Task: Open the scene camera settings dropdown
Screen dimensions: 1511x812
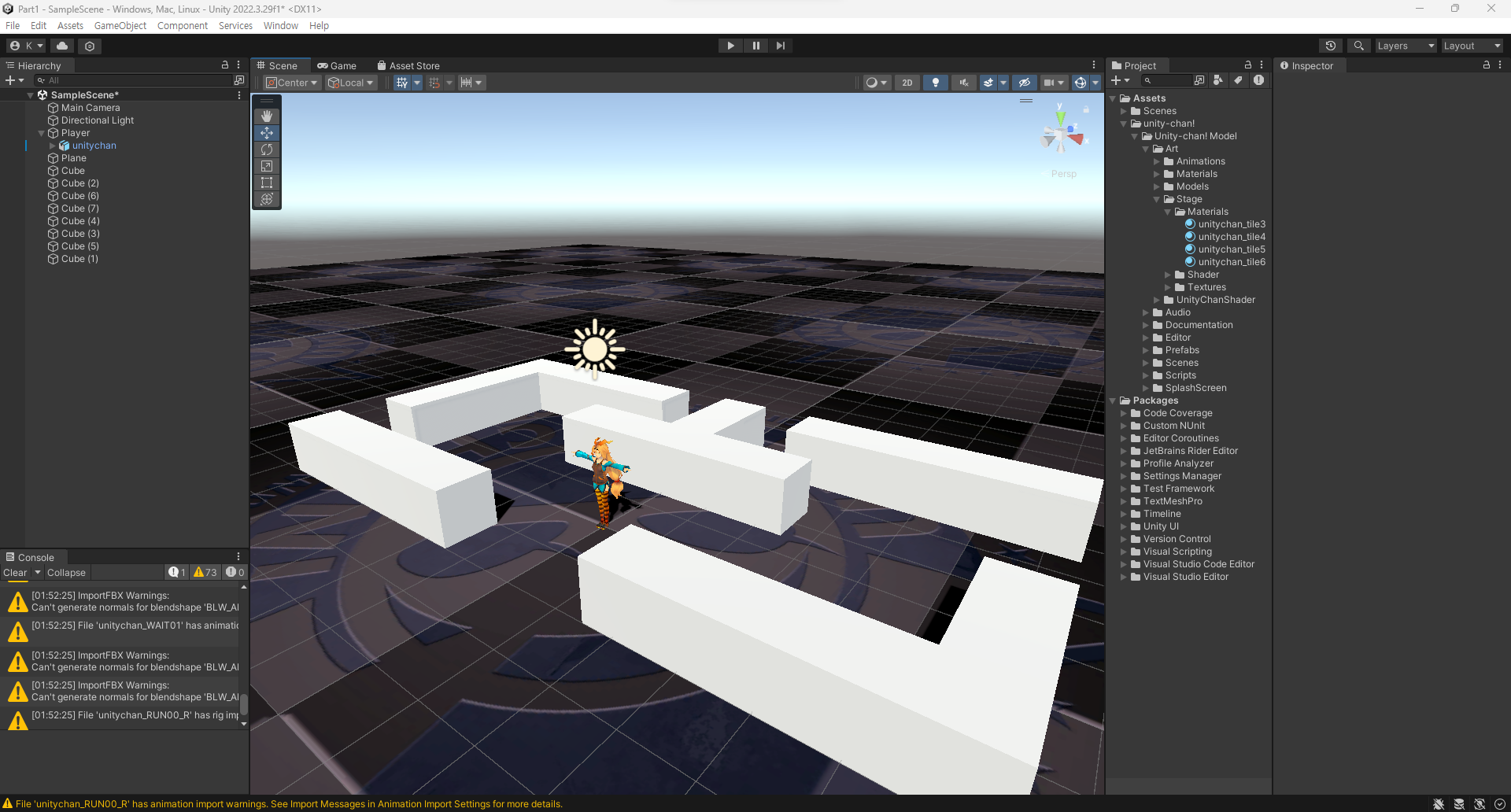Action: pos(1054,83)
